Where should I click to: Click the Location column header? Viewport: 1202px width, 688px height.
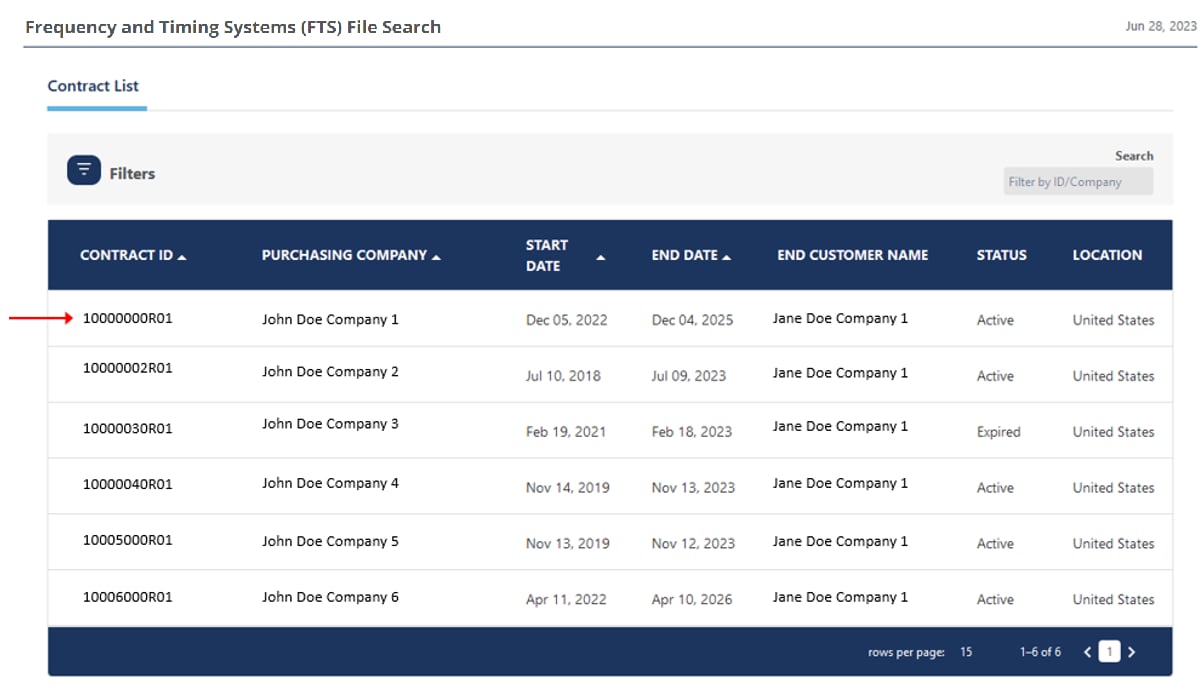pos(1107,255)
